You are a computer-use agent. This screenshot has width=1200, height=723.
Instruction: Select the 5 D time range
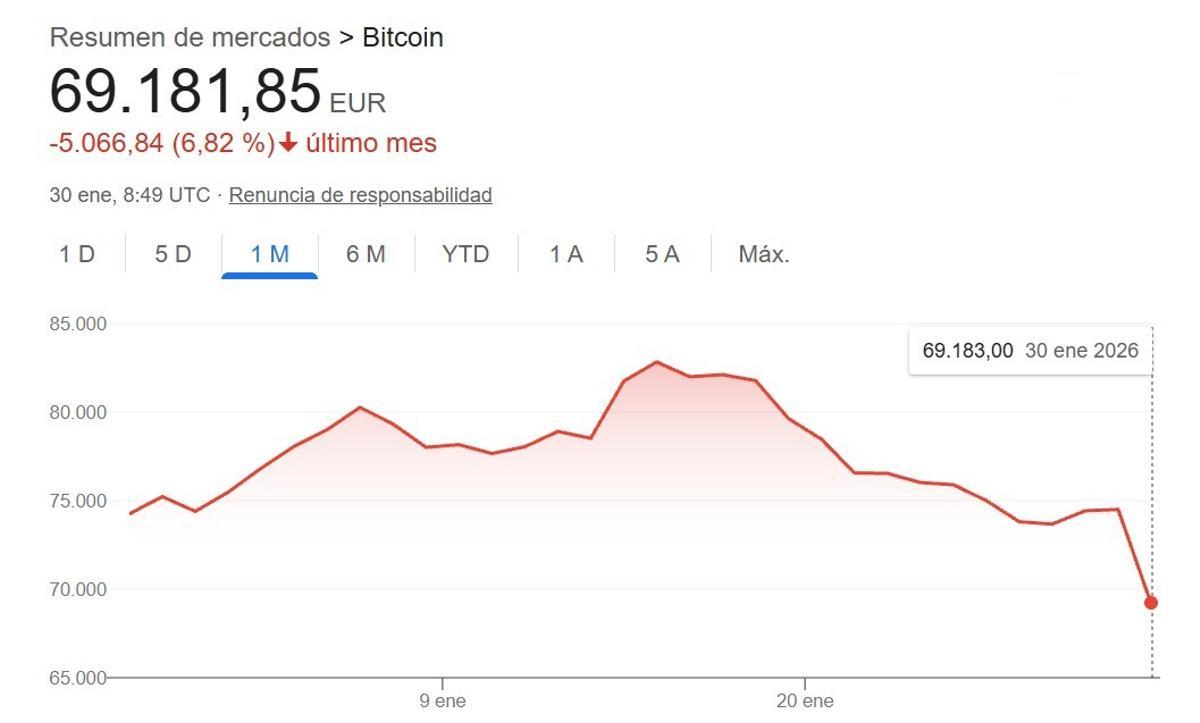coord(172,254)
